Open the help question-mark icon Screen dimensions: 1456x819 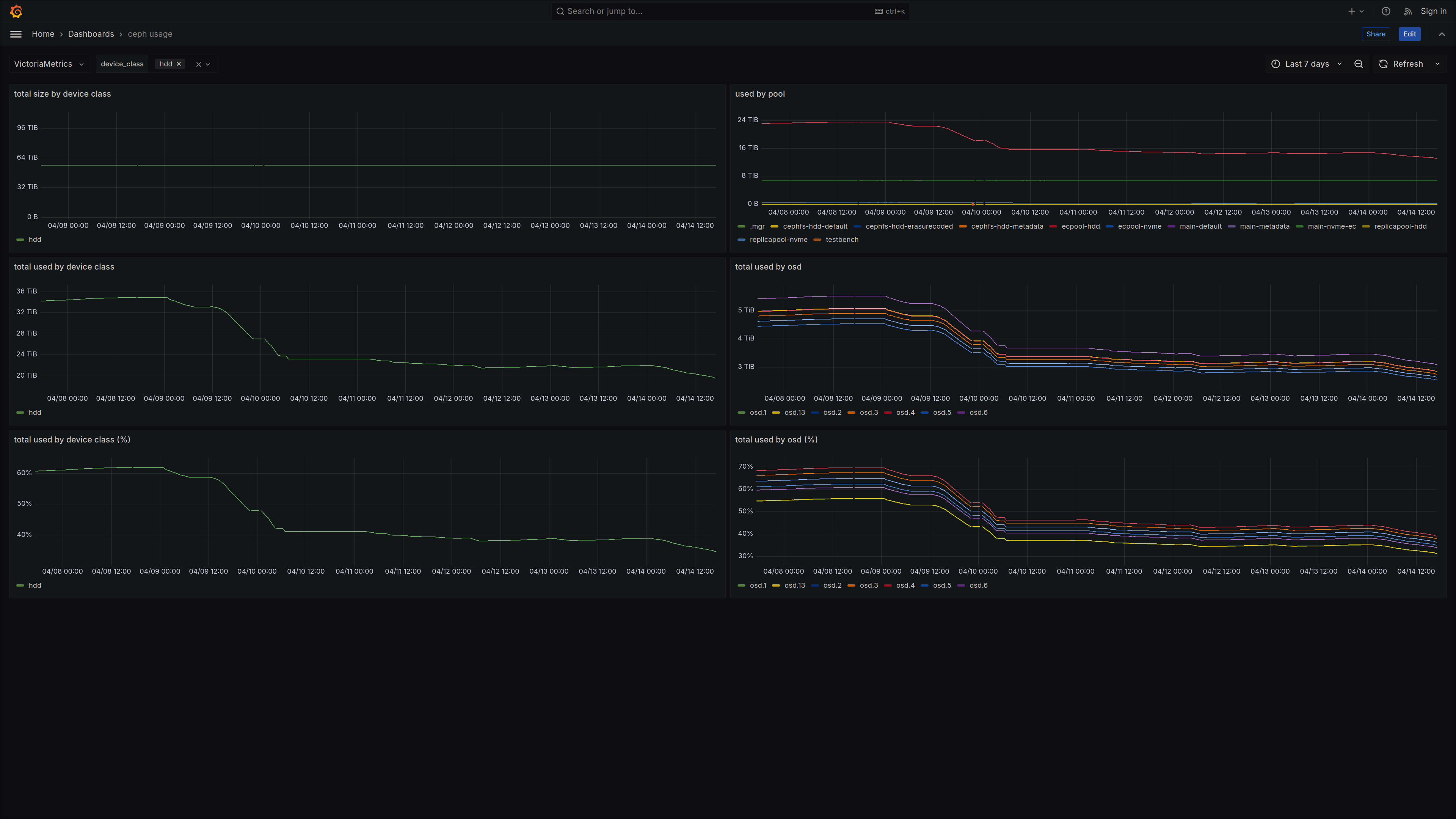(1385, 11)
